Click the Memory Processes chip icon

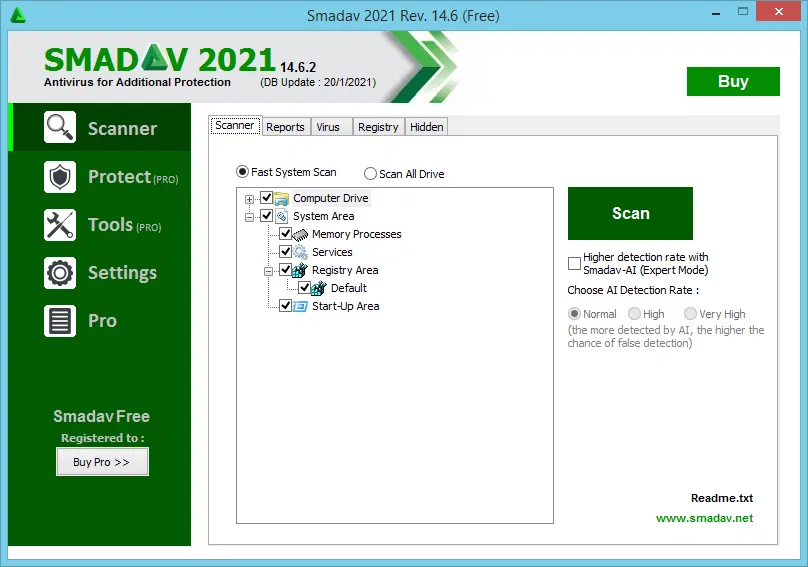point(300,235)
